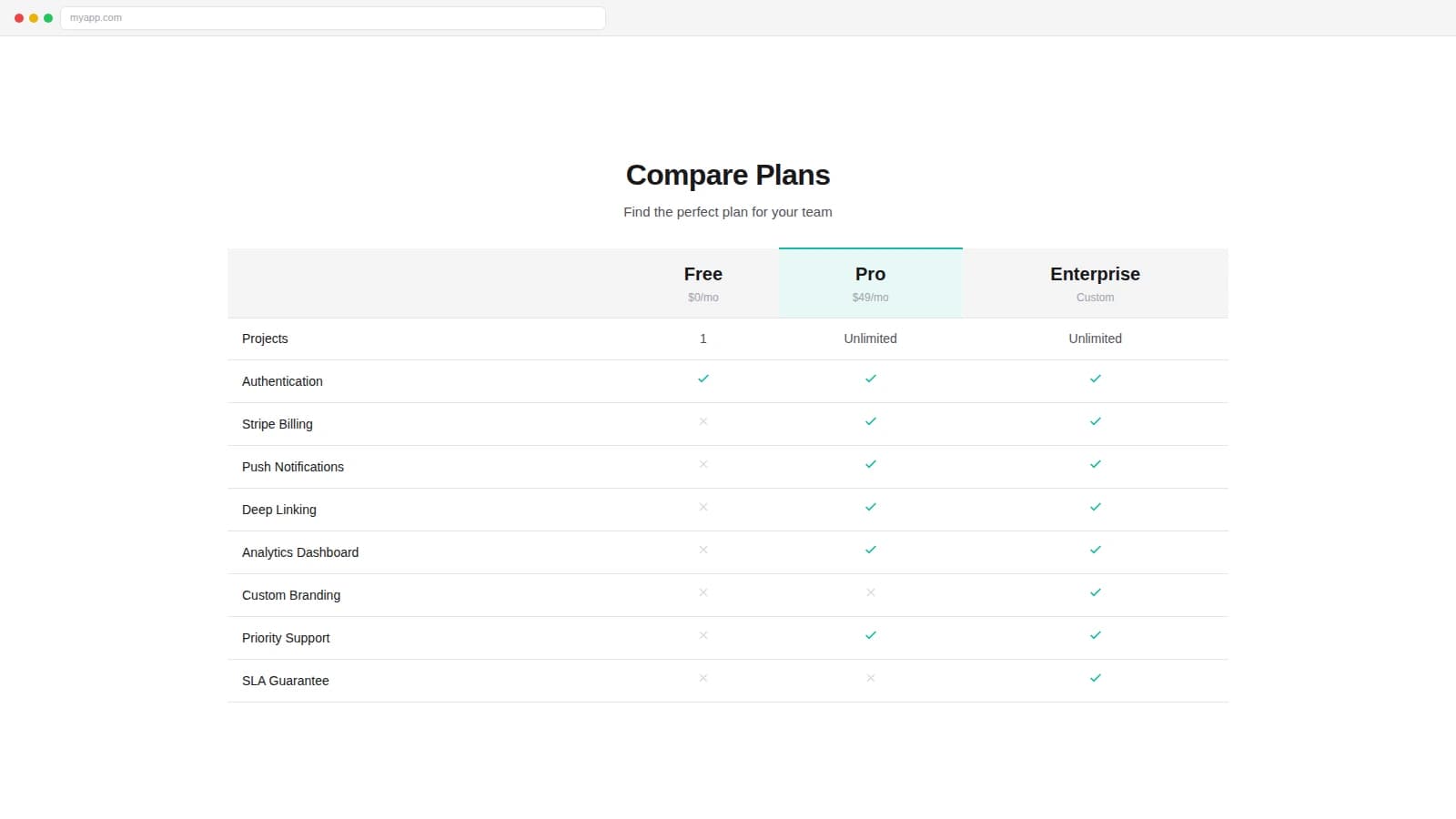Click the Stripe Billing checkmark under Enterprise
Image resolution: width=1456 pixels, height=819 pixels.
tap(1096, 421)
